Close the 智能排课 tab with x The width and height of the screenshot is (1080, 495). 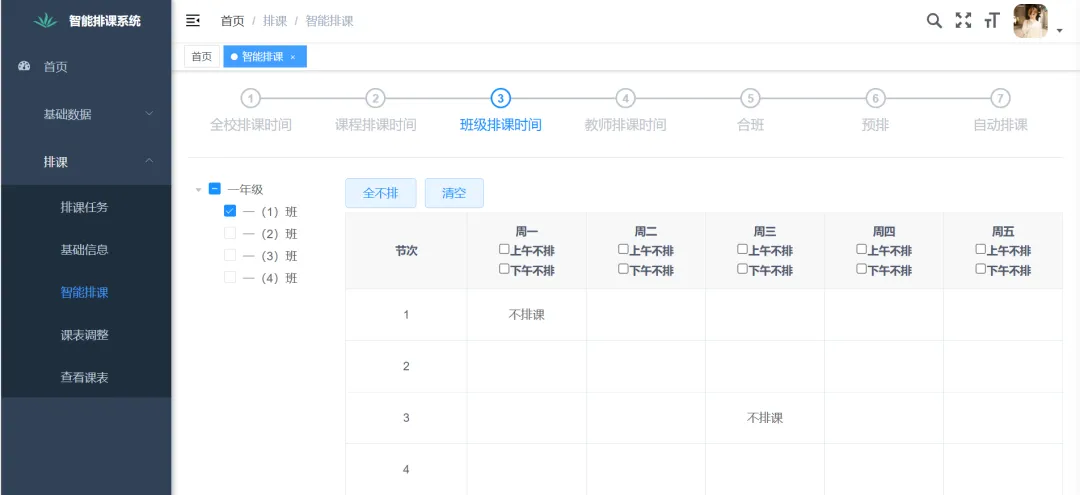[x=293, y=58]
